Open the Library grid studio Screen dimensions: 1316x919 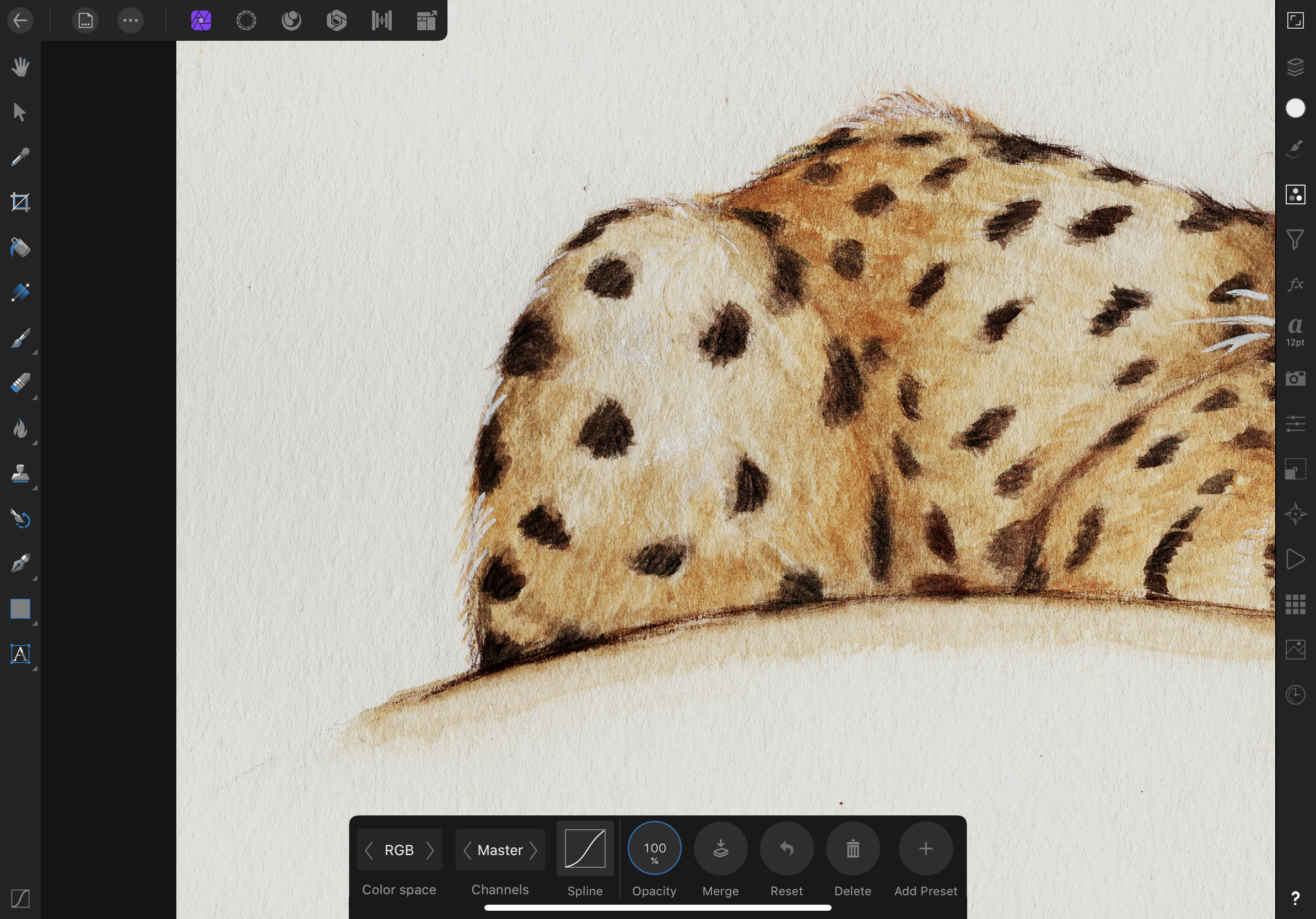pyautogui.click(x=1296, y=604)
